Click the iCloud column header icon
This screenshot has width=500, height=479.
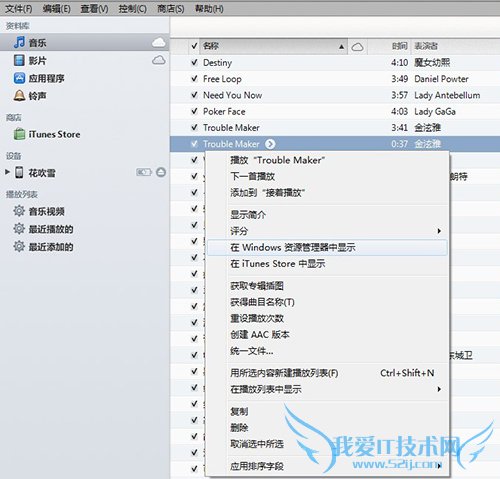coord(357,47)
